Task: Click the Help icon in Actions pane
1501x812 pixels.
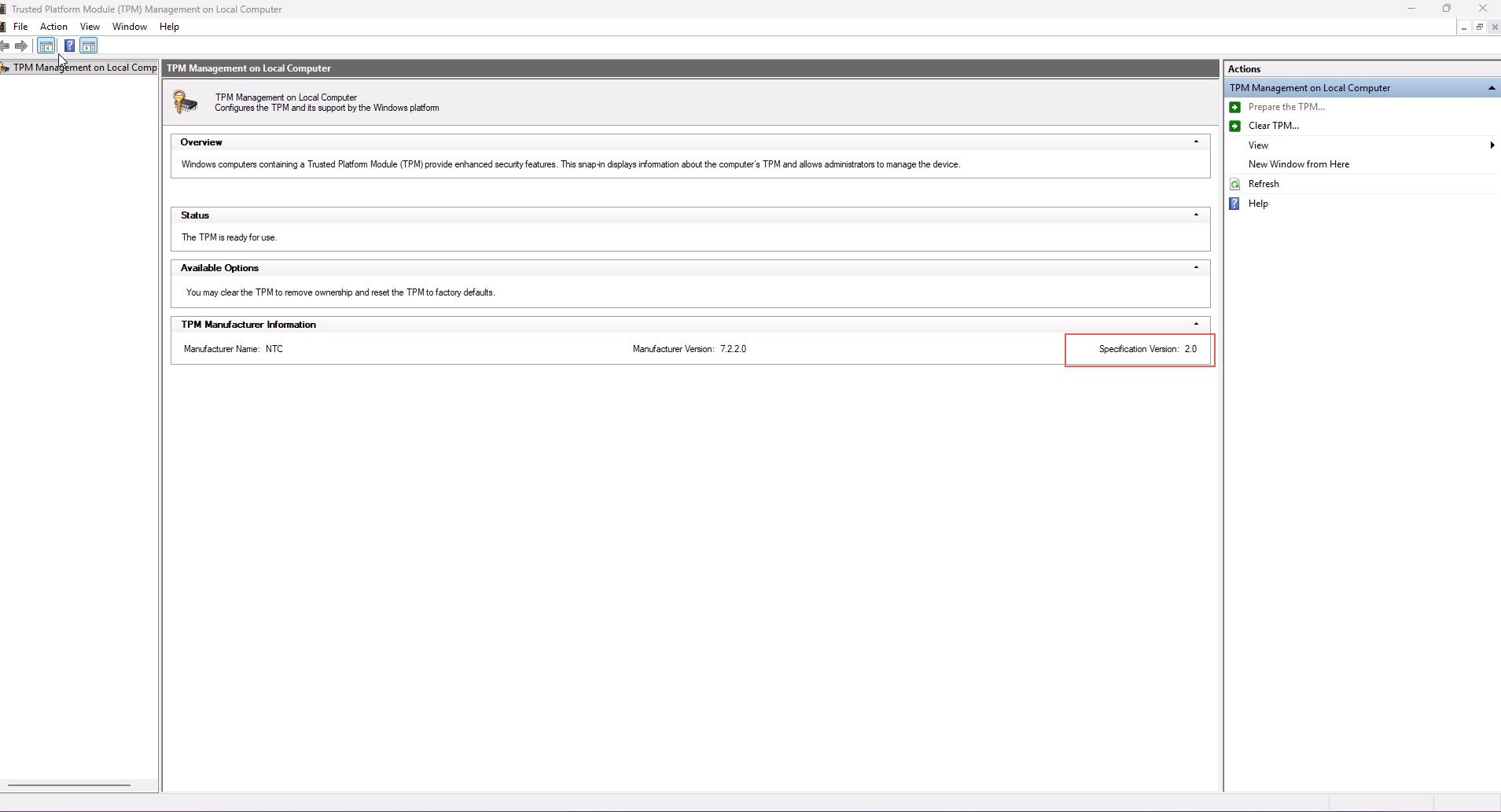Action: point(1234,204)
